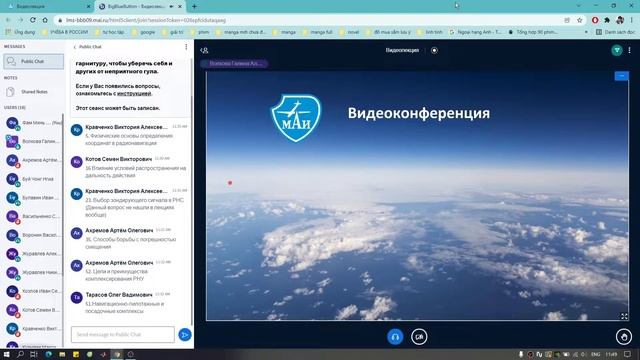Toggle the user list panel icon
The image size is (640, 360).
[x=204, y=50]
